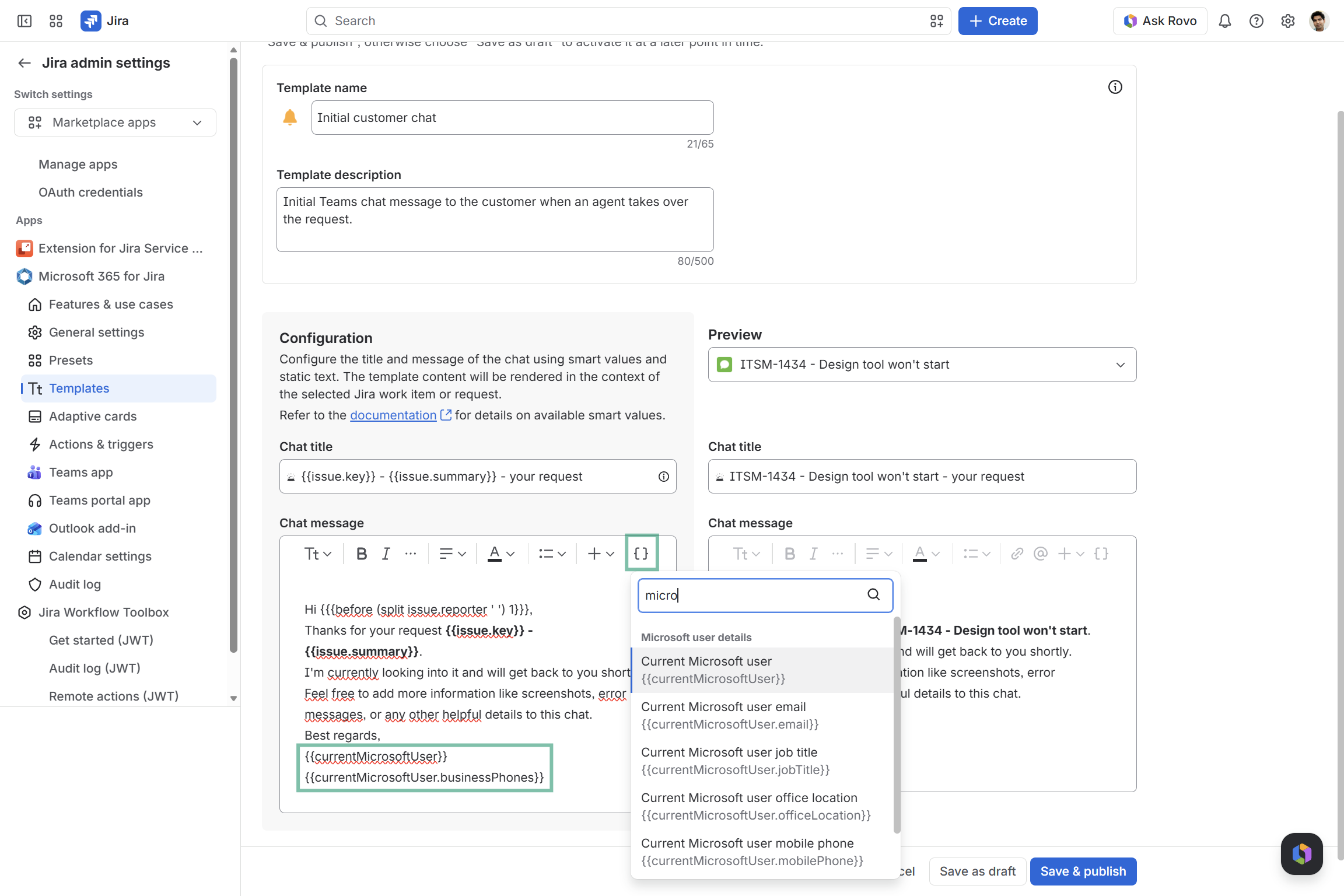Go back from Jira admin settings
Image resolution: width=1344 pixels, height=896 pixels.
pos(24,63)
